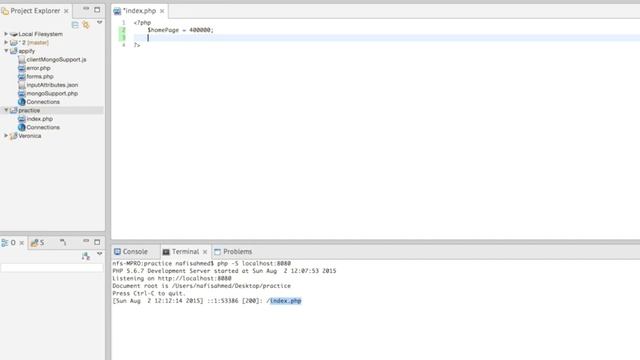Open the Outline 'O' tab

[13, 243]
